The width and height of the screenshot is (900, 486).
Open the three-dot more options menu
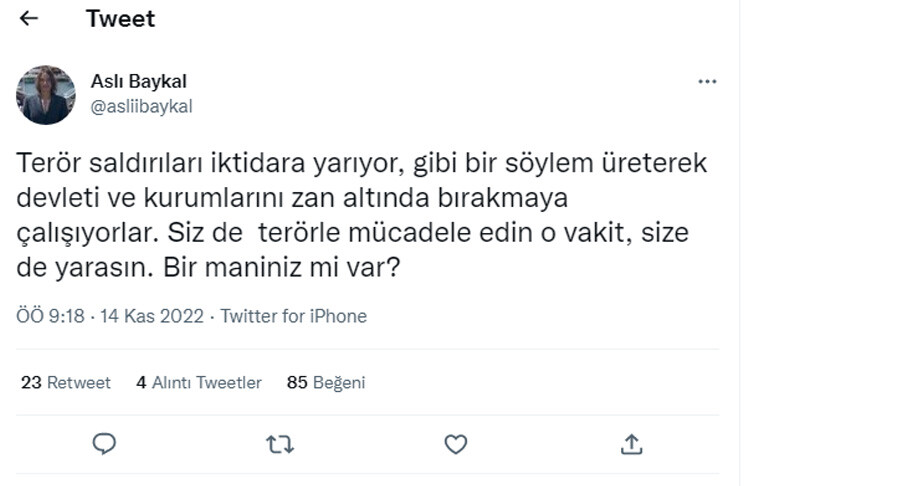[707, 81]
